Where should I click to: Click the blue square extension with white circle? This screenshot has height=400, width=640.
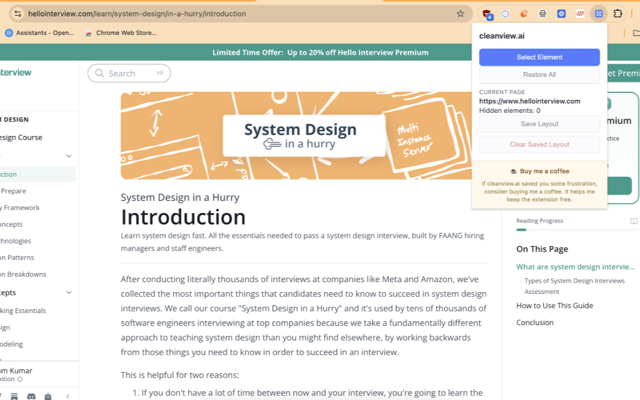pos(561,14)
